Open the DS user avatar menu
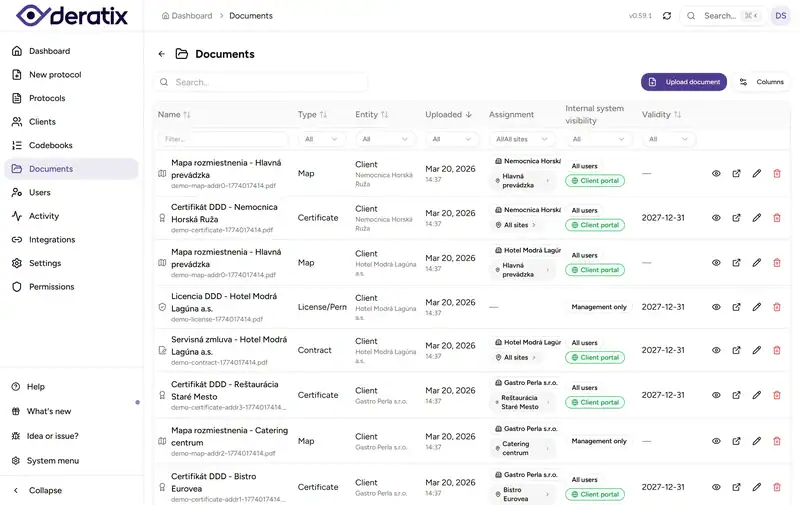 [x=781, y=16]
